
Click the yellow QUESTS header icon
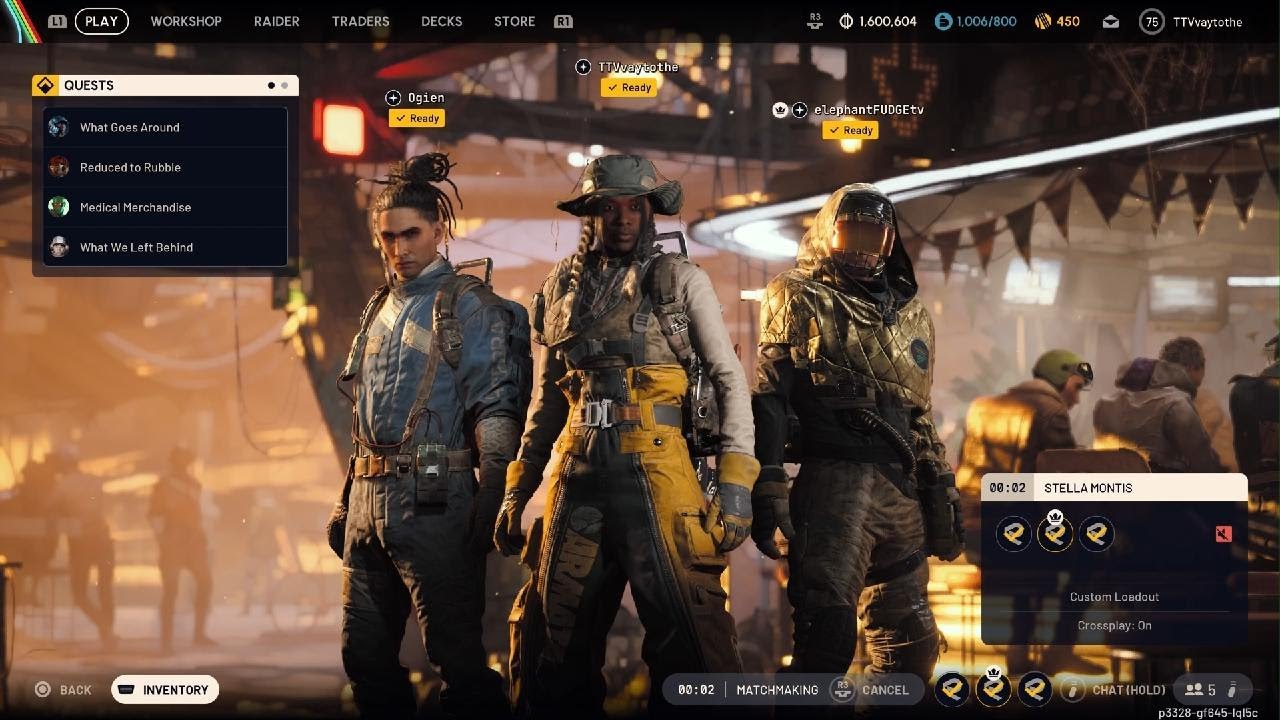[x=46, y=85]
